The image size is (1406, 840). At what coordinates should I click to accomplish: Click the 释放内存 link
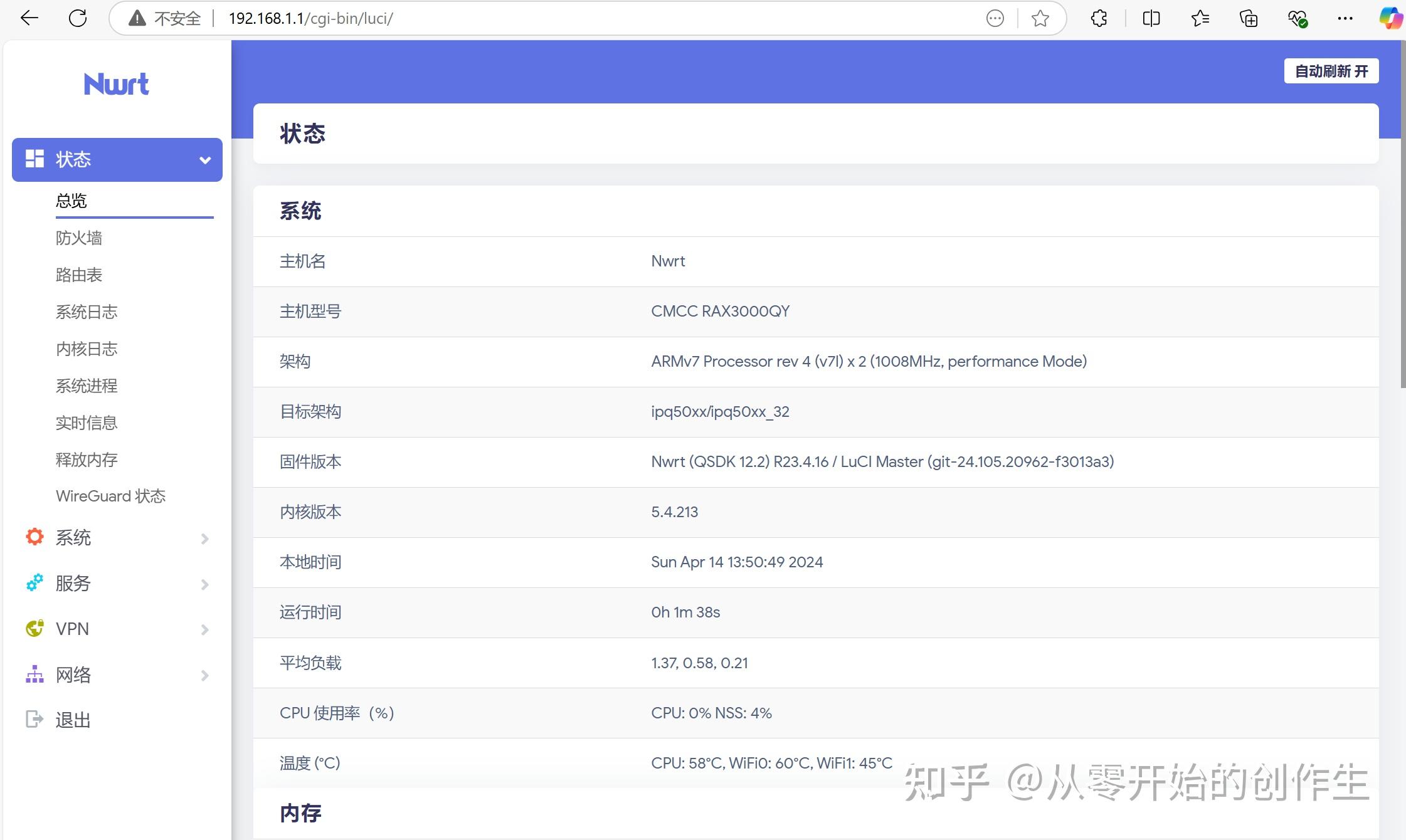pyautogui.click(x=86, y=459)
